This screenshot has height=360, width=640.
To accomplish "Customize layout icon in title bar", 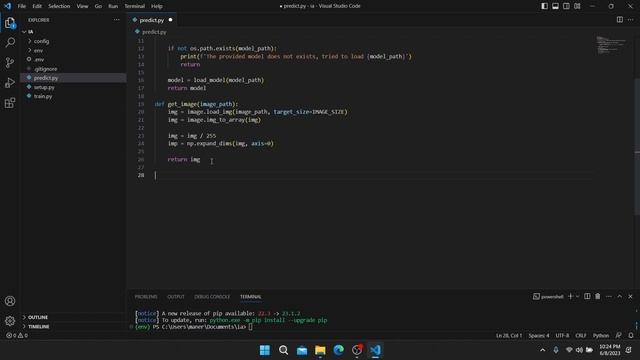I will coord(577,6).
